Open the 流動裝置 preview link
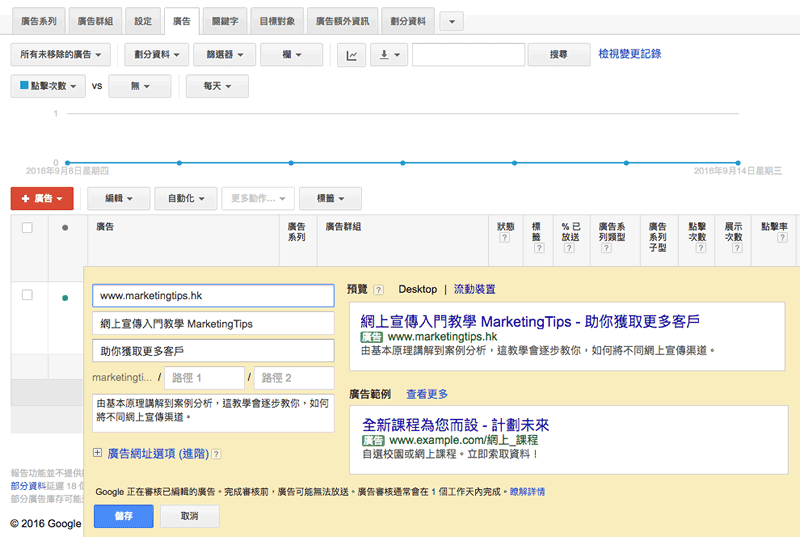 [x=474, y=289]
